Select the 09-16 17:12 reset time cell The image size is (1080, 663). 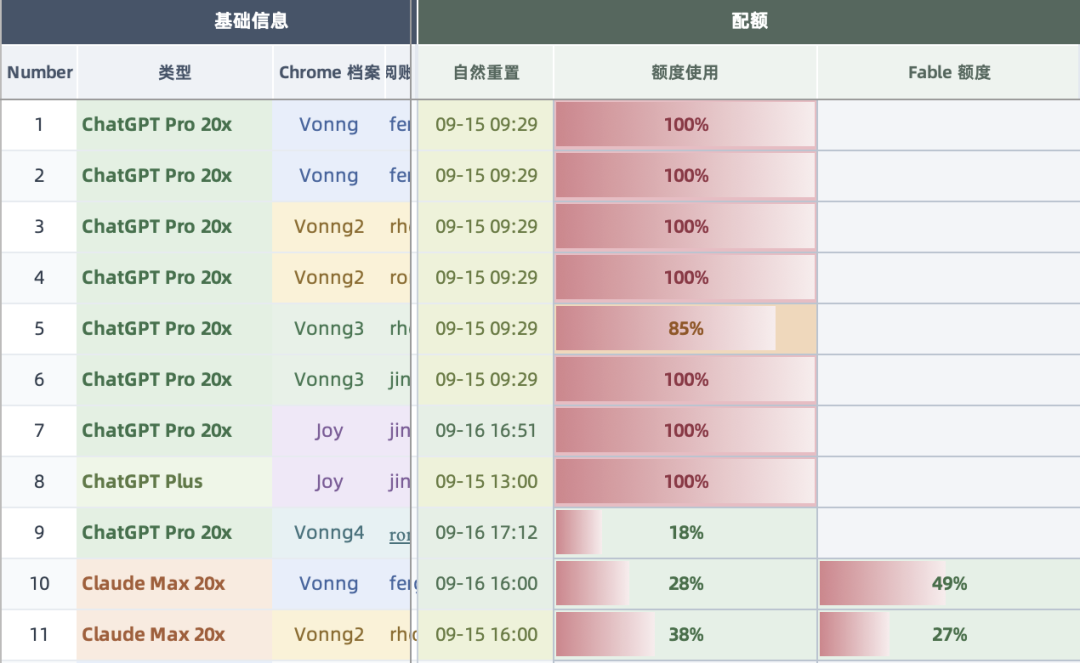tap(486, 532)
